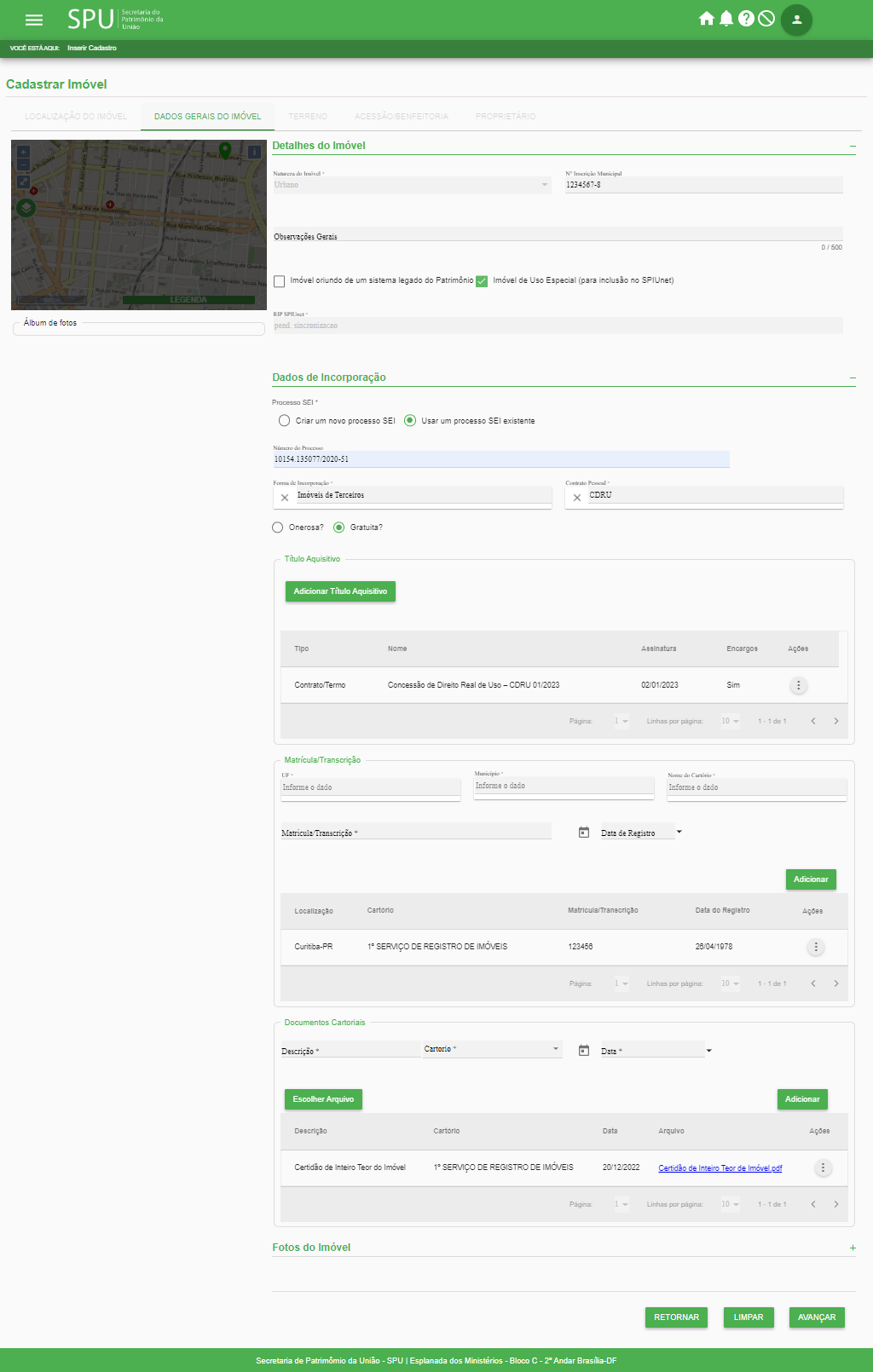Switch to Localização do Imóvel tab
The height and width of the screenshot is (1372, 873).
click(x=76, y=117)
